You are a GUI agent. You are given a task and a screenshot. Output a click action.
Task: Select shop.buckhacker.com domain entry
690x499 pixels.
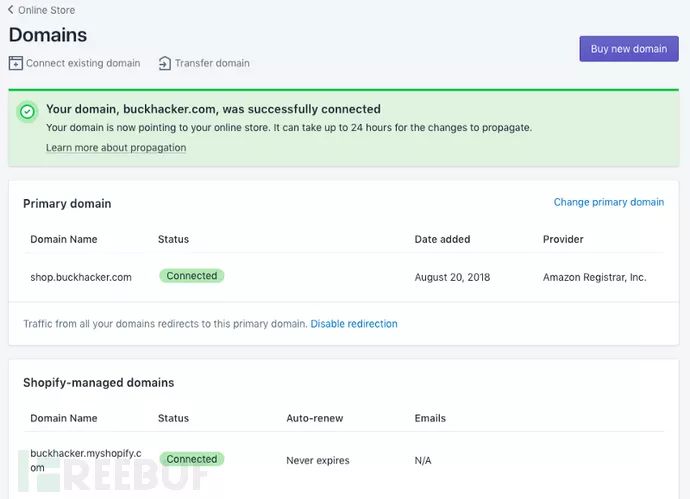[81, 277]
